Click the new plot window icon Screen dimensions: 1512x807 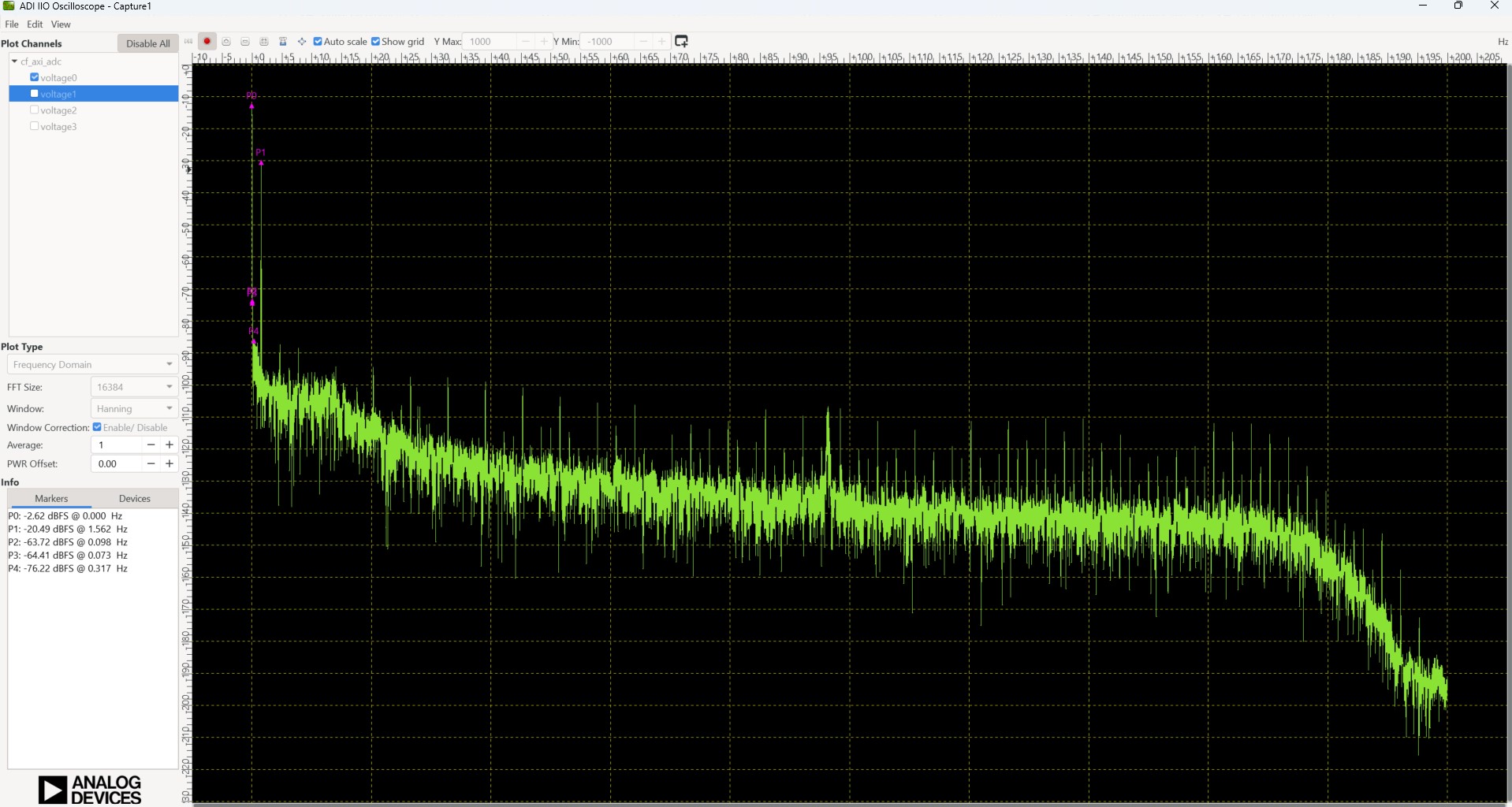tap(682, 41)
